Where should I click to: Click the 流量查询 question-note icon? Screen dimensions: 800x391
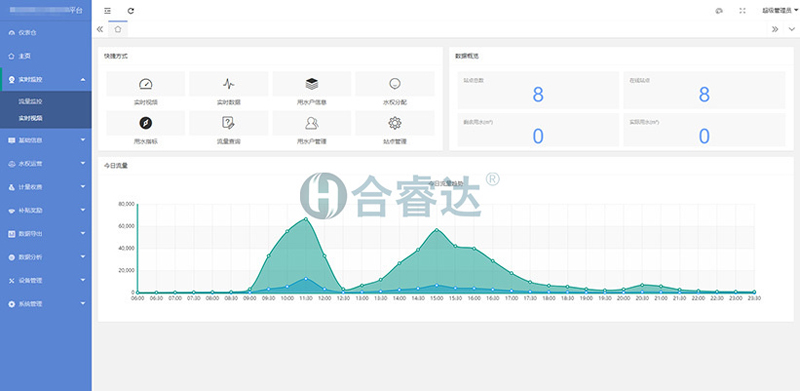[x=229, y=123]
